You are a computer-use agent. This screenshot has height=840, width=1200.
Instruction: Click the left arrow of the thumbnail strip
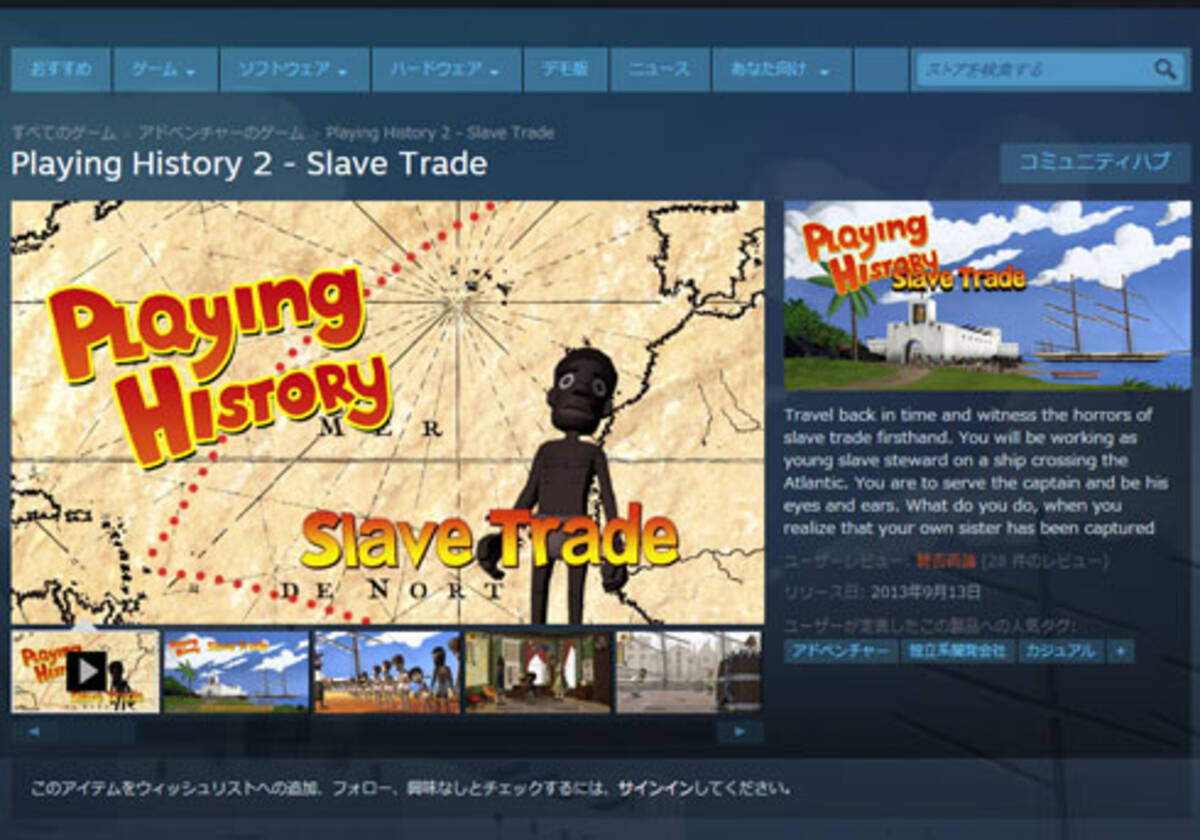click(34, 732)
